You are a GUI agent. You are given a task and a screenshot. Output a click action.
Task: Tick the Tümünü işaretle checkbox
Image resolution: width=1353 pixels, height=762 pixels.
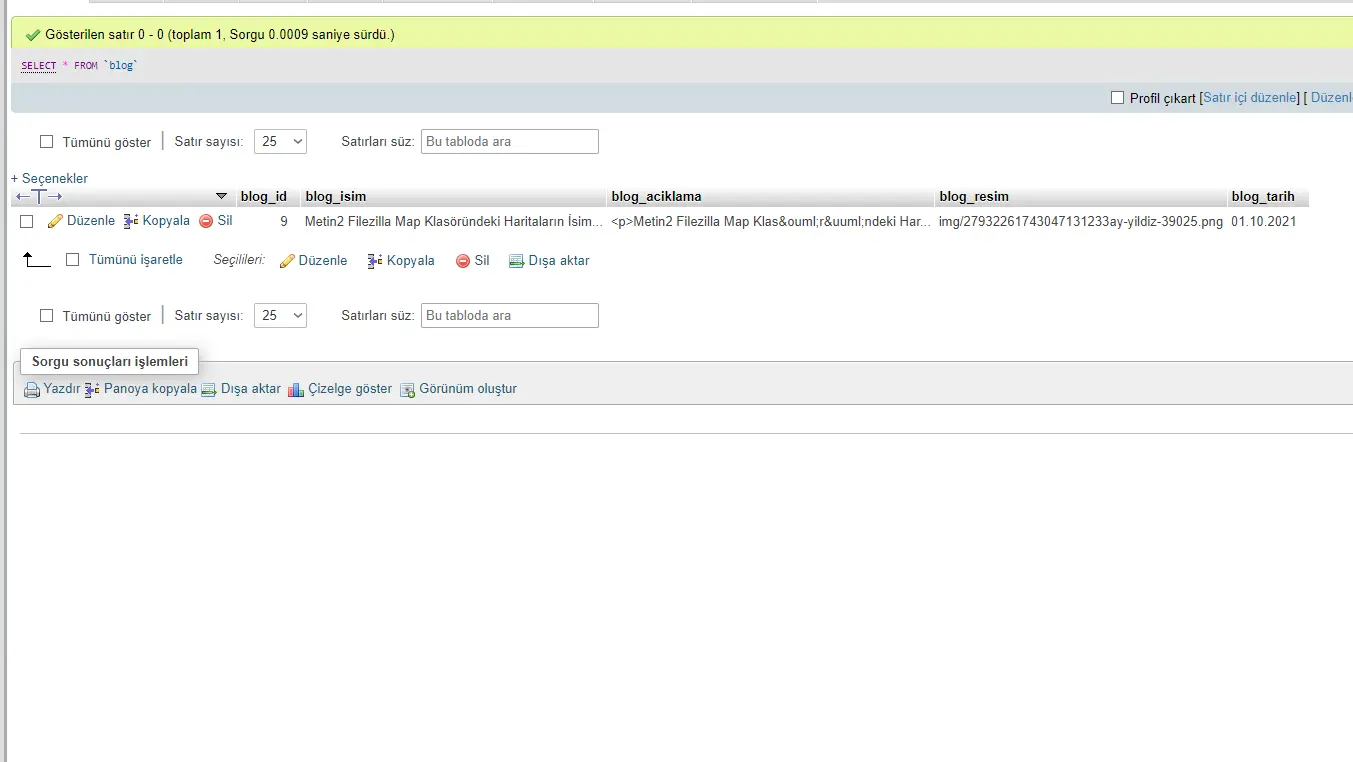[72, 260]
